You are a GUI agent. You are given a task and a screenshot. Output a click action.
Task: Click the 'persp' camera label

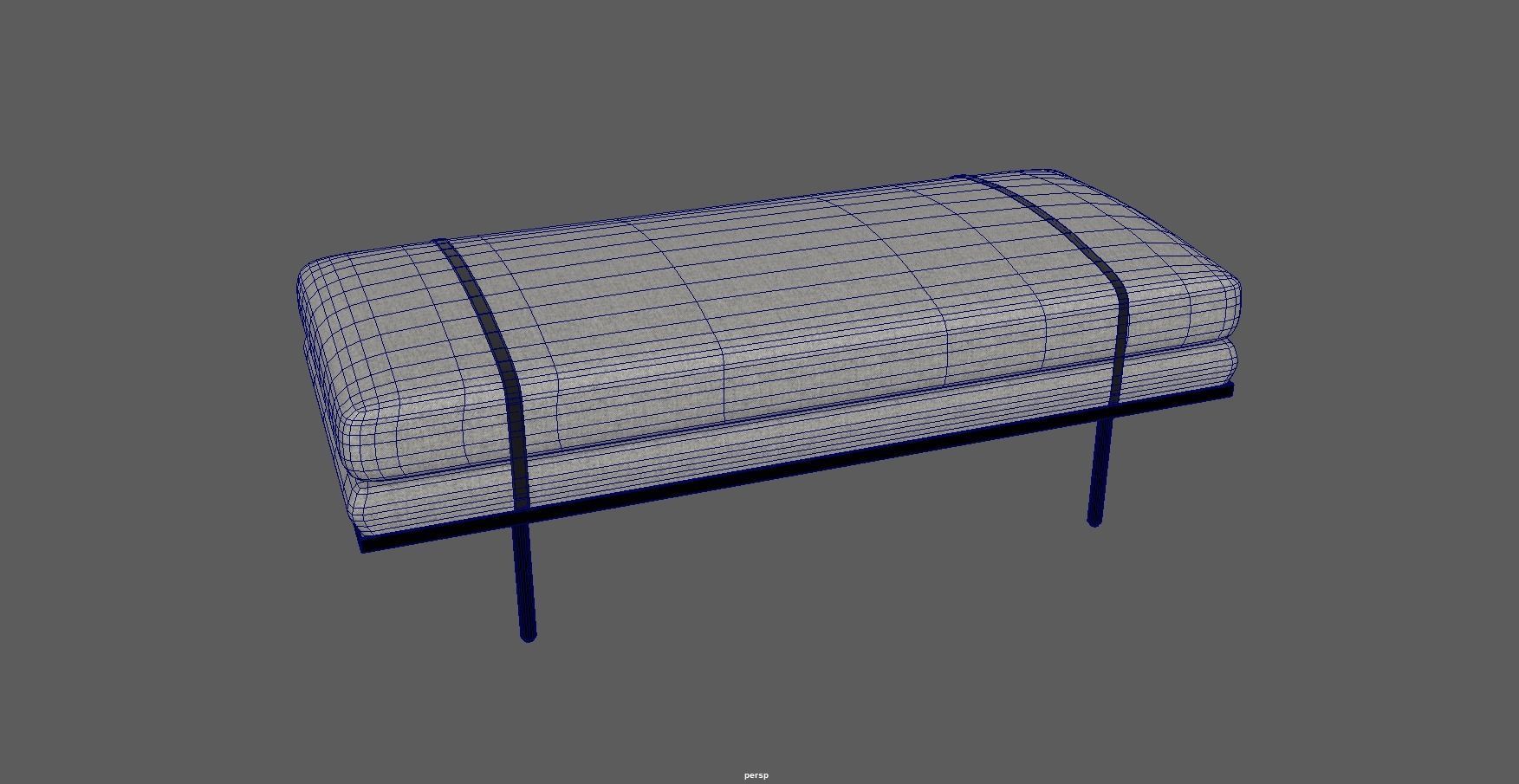(x=756, y=775)
